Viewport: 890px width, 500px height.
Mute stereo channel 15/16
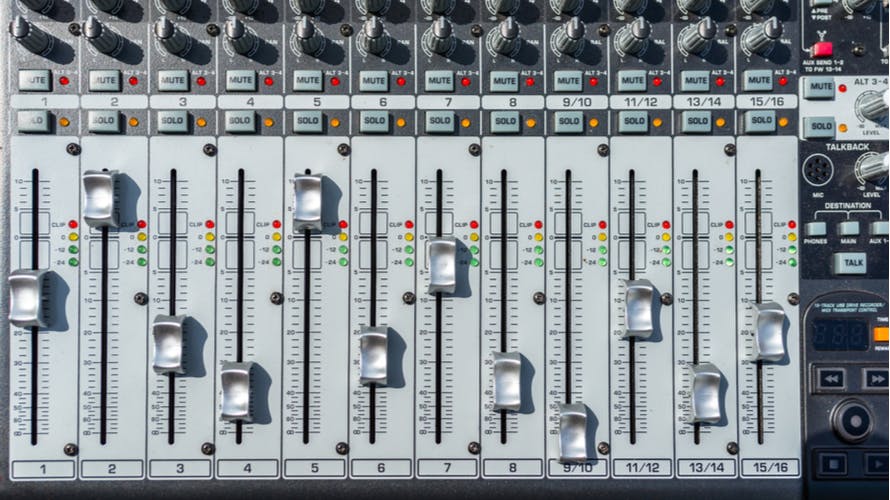(759, 81)
